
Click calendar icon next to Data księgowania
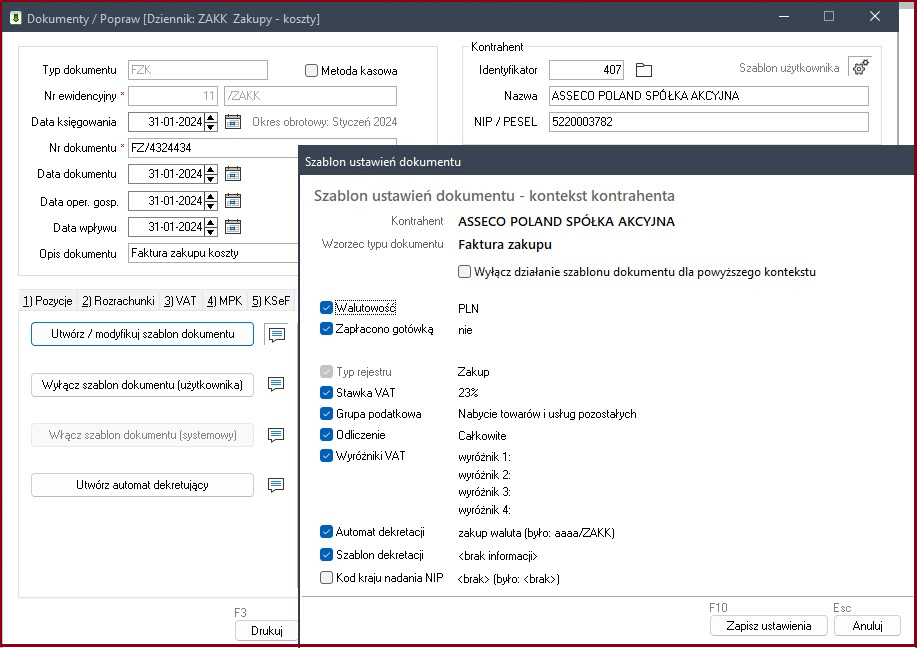(x=233, y=122)
